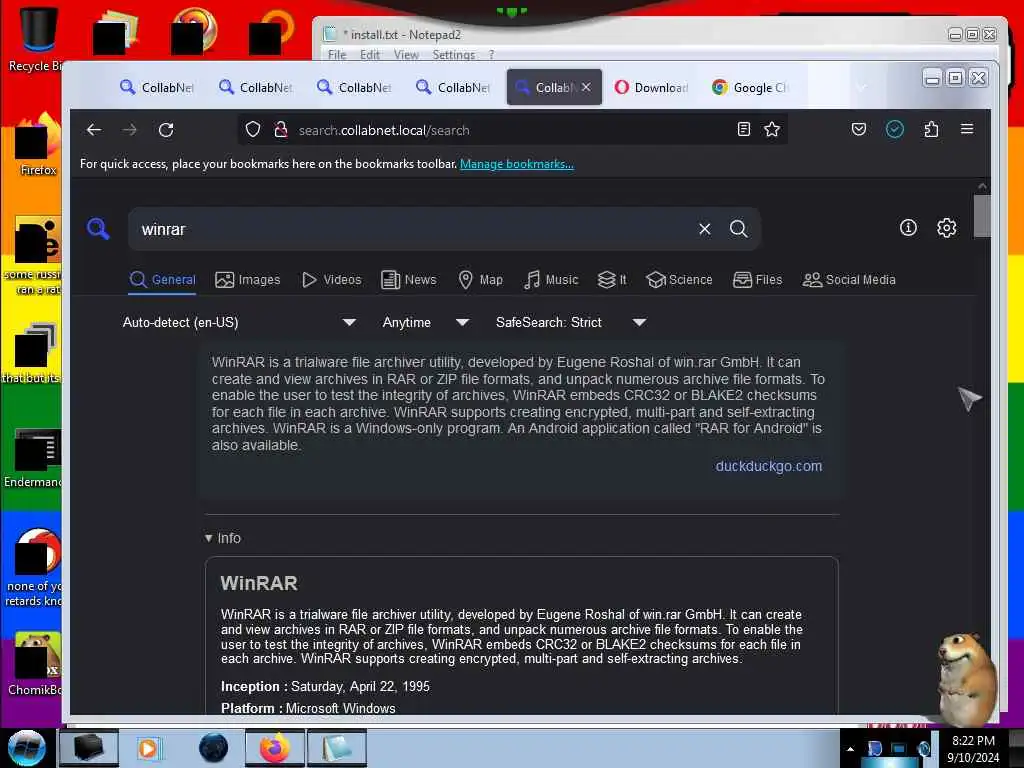Select the Videos search category

point(332,280)
